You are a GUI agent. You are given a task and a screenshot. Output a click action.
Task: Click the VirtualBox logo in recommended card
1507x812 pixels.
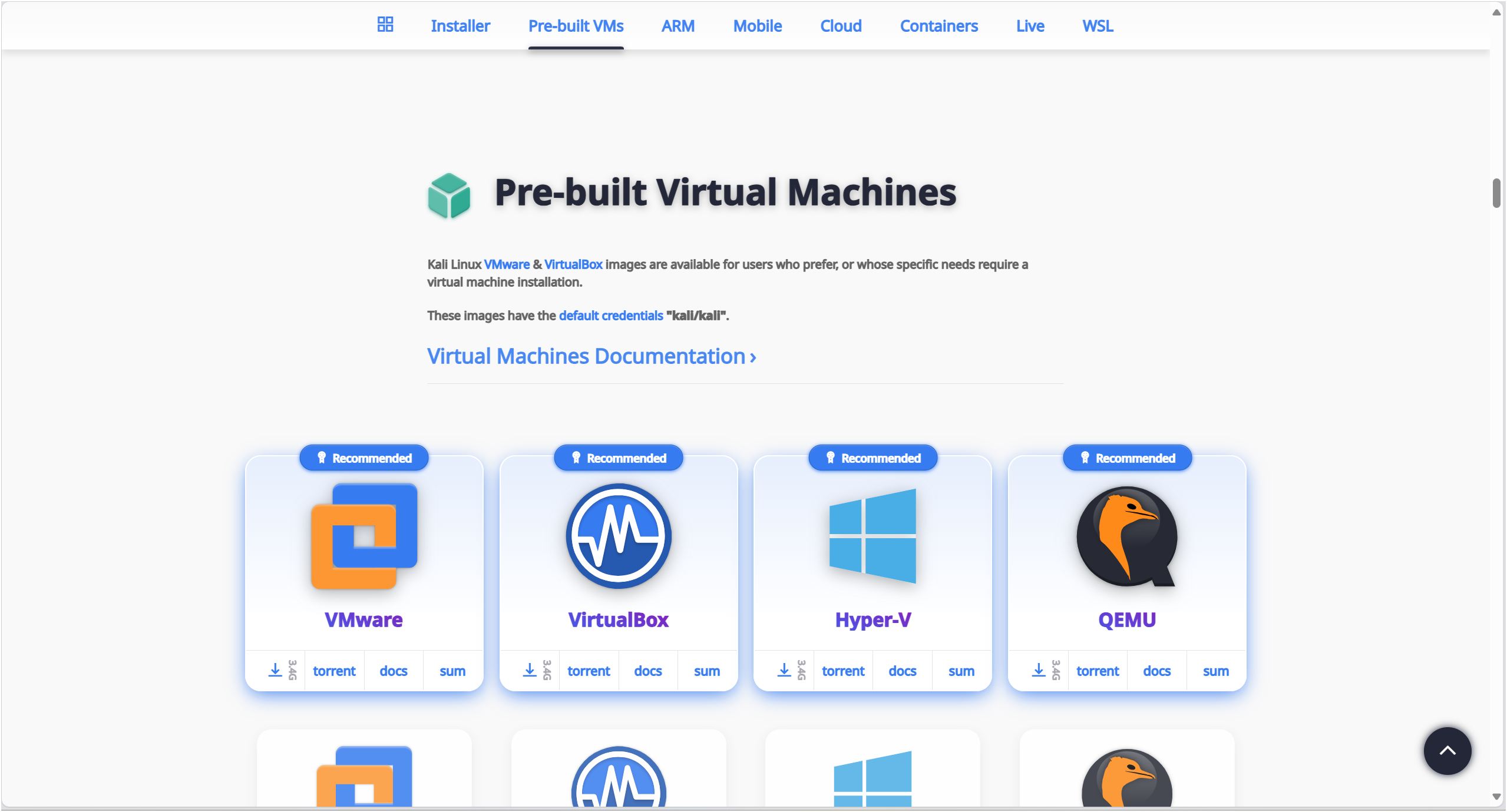[x=619, y=536]
